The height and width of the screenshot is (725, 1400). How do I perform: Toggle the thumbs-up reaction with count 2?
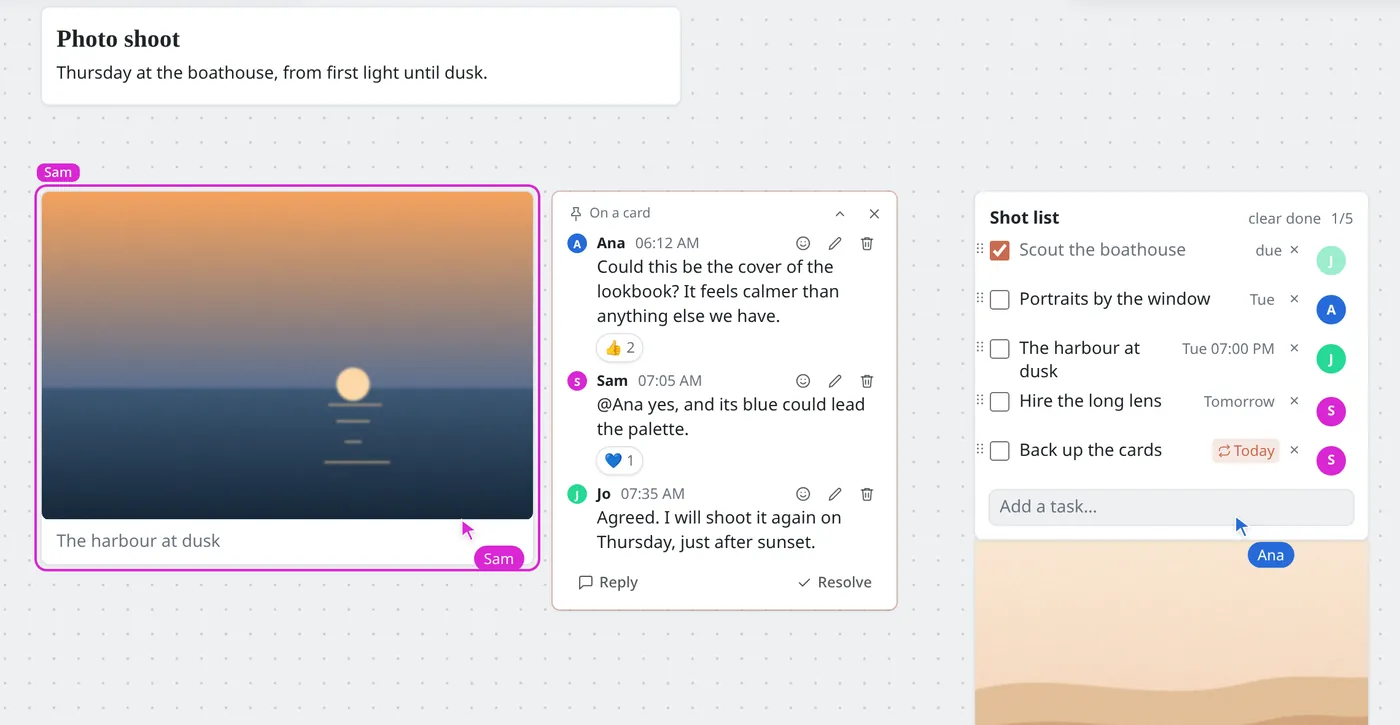click(x=620, y=348)
